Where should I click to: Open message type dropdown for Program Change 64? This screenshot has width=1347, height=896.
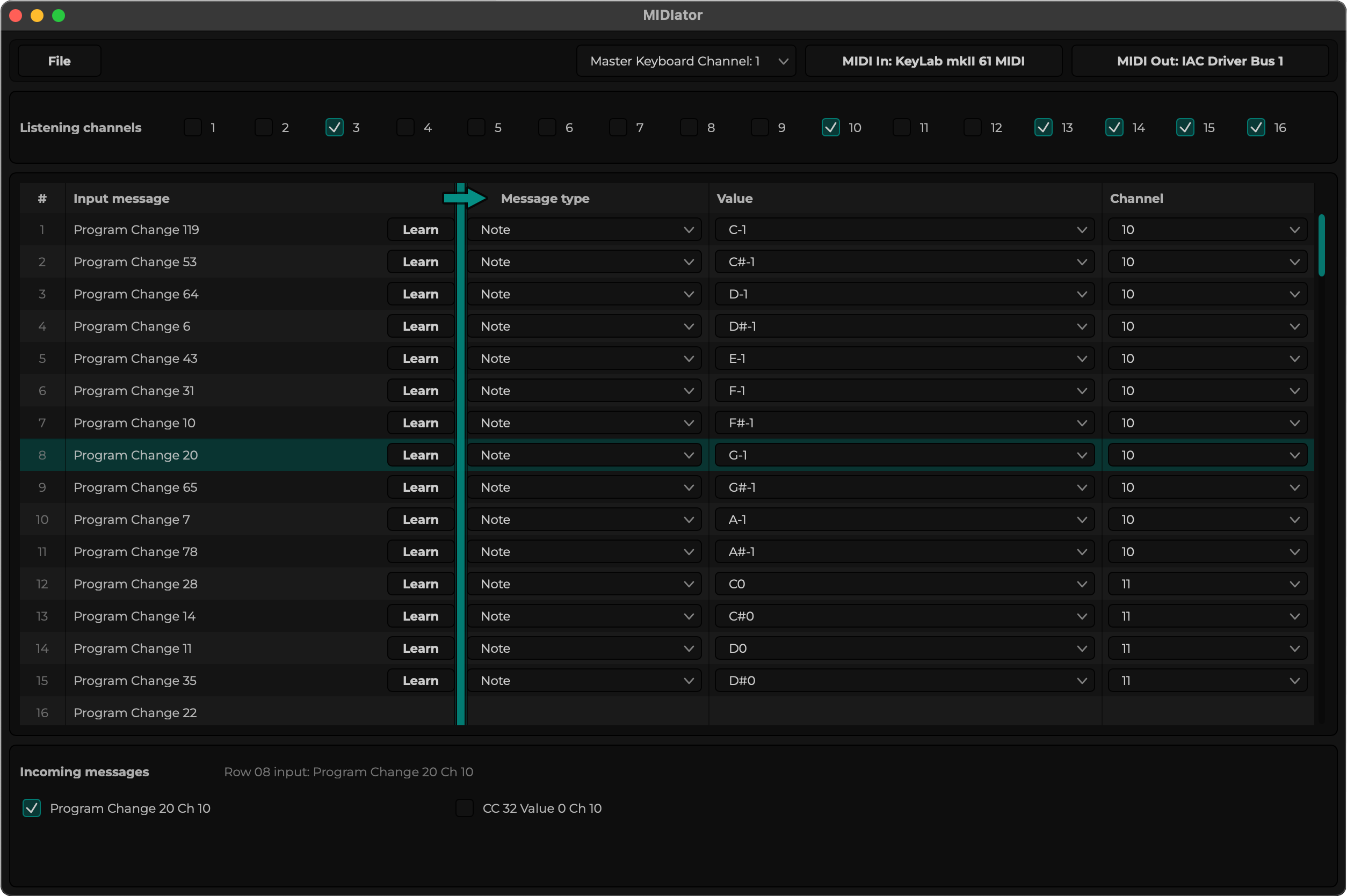tap(584, 294)
